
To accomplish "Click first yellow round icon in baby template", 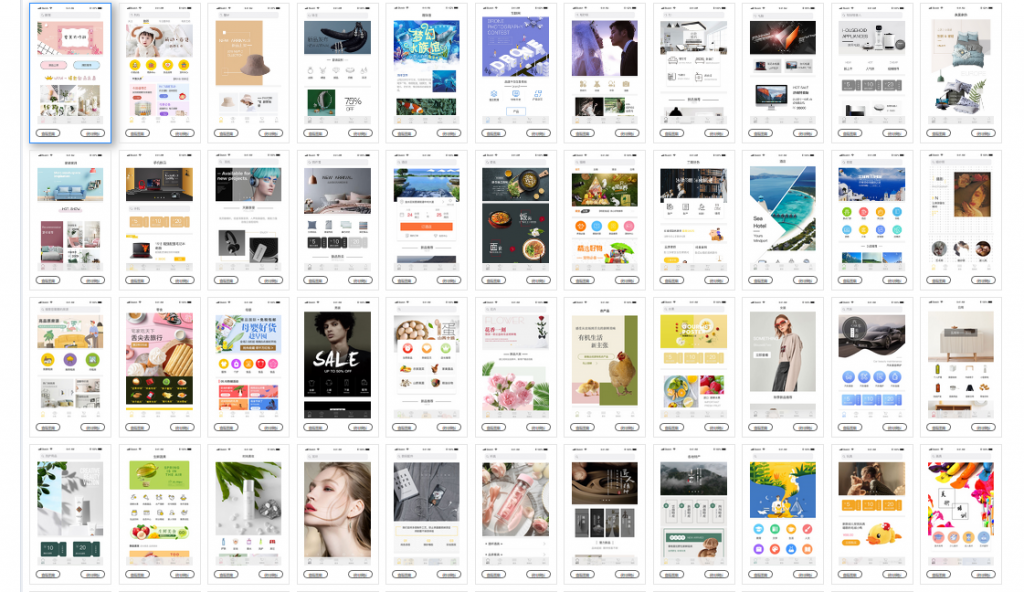I will click(135, 65).
